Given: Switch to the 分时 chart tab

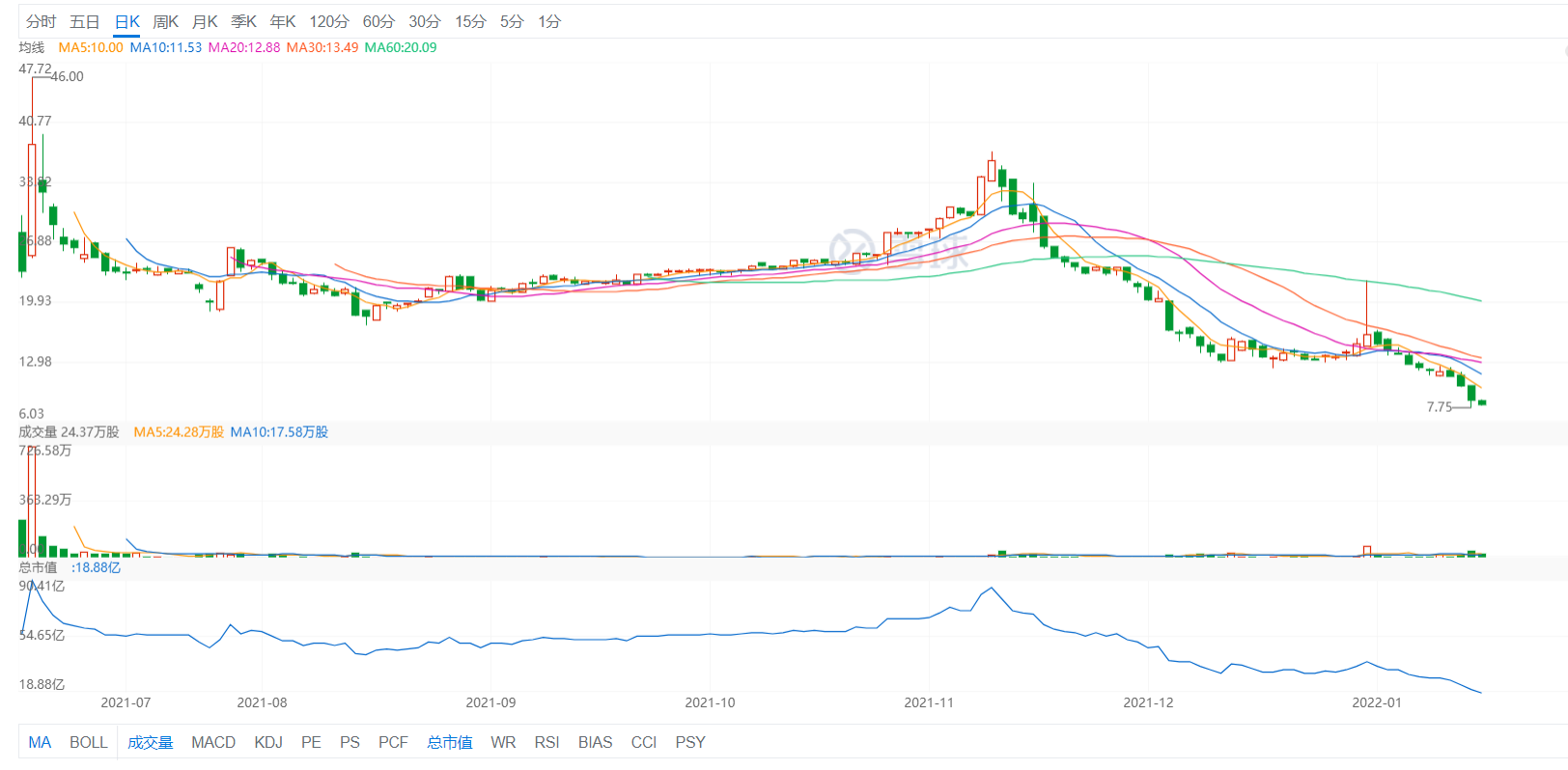Looking at the screenshot, I should (x=41, y=21).
